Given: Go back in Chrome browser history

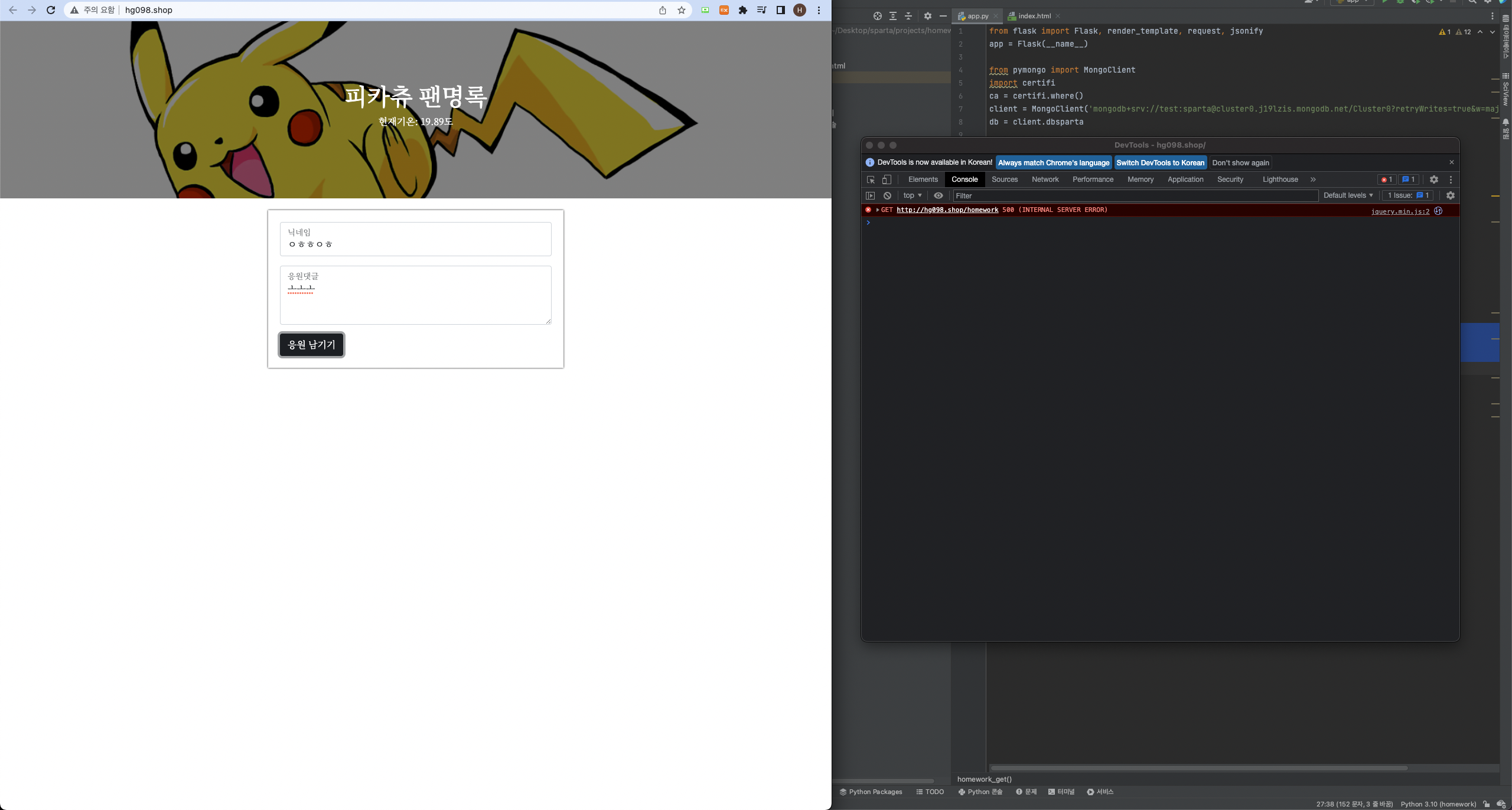Looking at the screenshot, I should 13,10.
